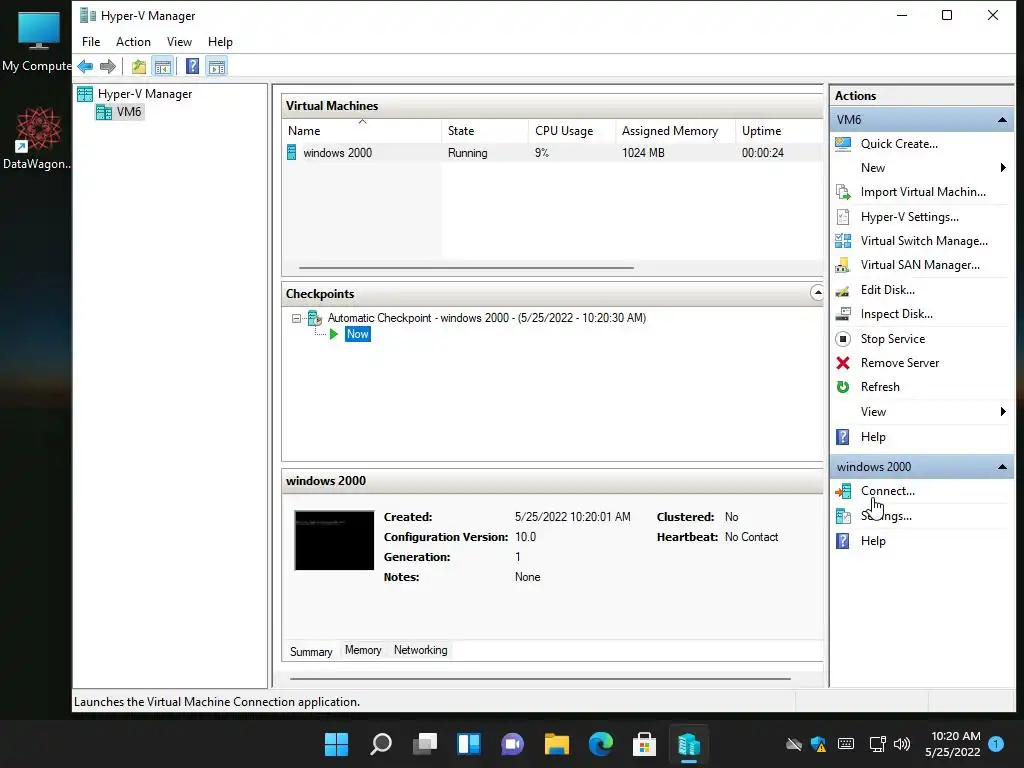Click the Virtual Switch Manager icon
This screenshot has width=1024, height=768.
tap(843, 241)
